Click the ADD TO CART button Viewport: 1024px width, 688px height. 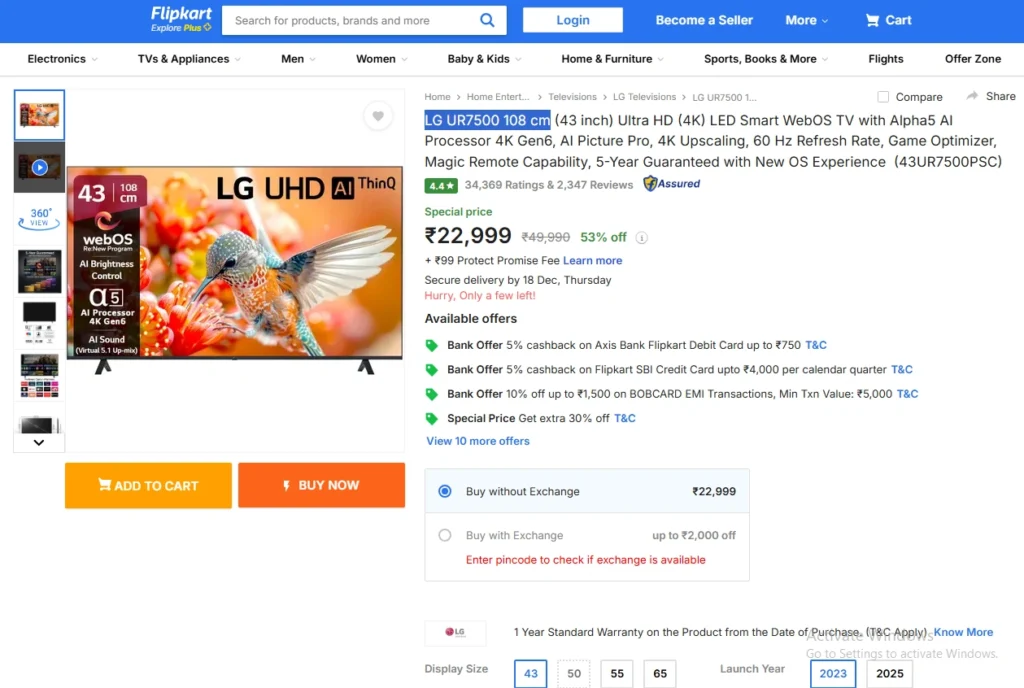pos(148,485)
